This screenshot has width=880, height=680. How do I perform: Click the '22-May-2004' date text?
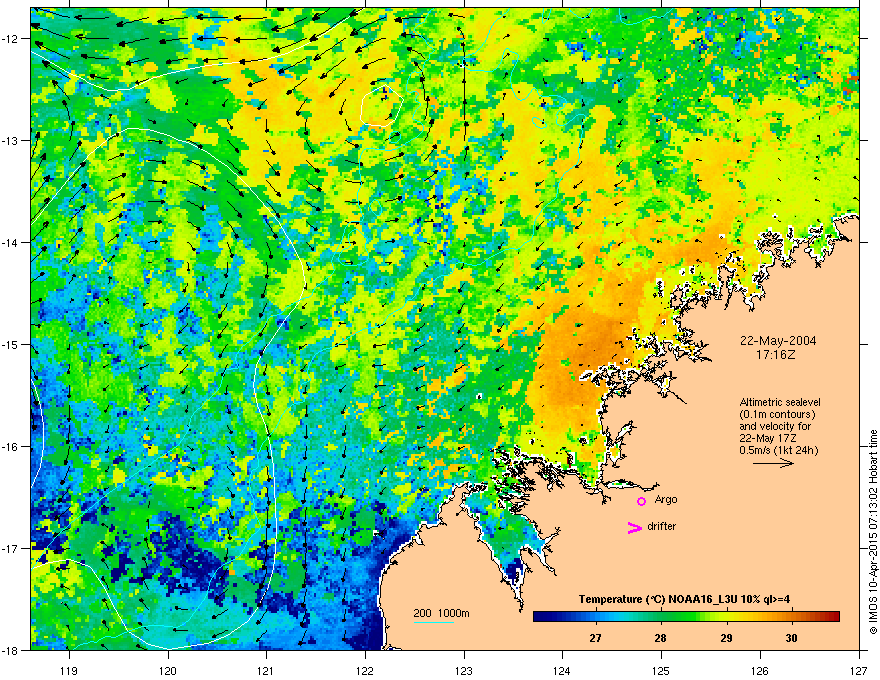[x=778, y=341]
